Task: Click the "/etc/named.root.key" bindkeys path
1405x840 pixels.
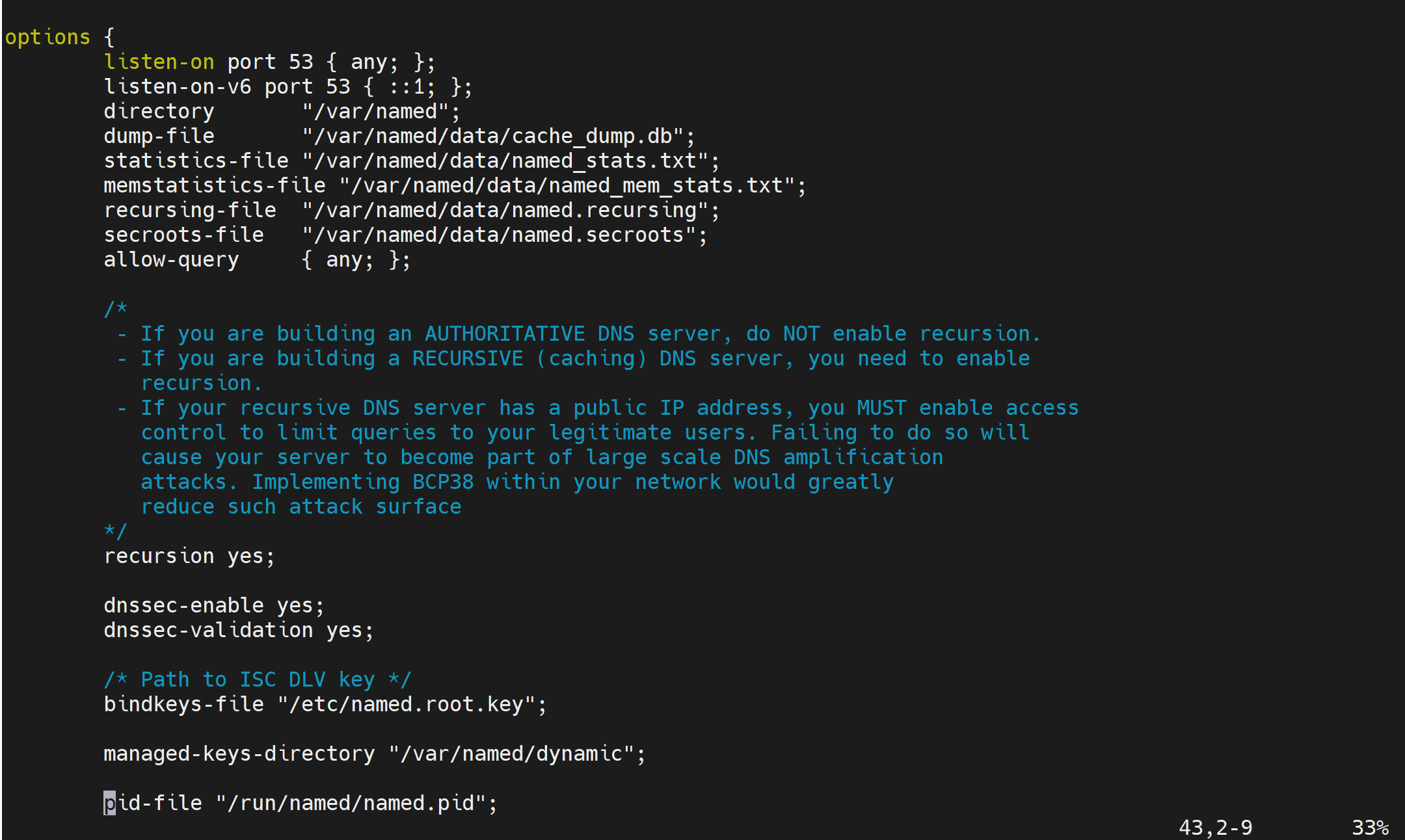Action: 407,704
